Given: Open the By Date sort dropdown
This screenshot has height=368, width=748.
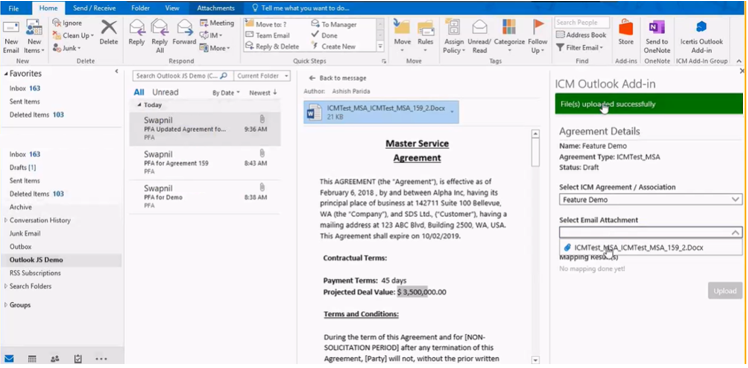Looking at the screenshot, I should pos(226,93).
